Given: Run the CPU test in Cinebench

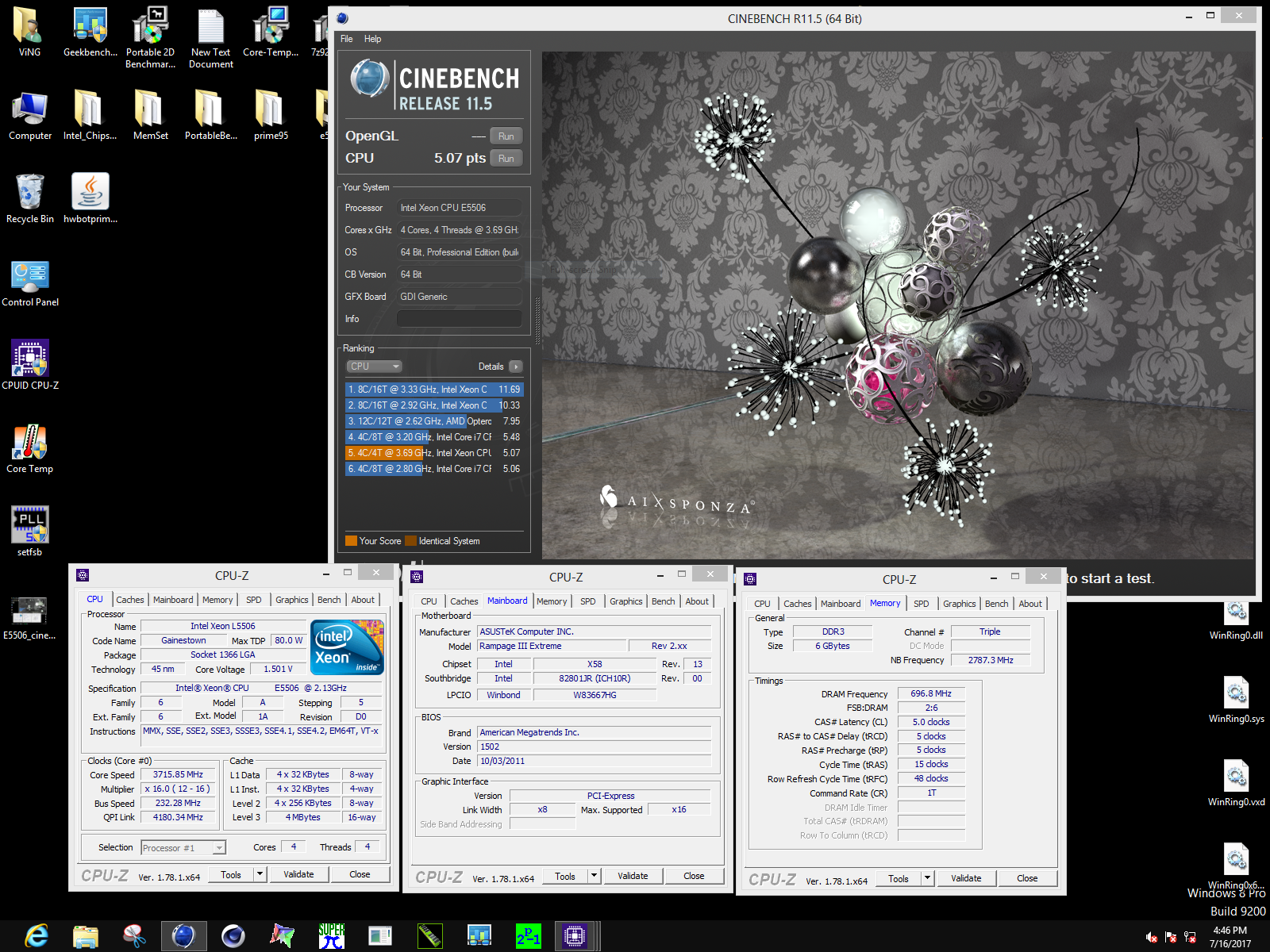Looking at the screenshot, I should pos(506,159).
